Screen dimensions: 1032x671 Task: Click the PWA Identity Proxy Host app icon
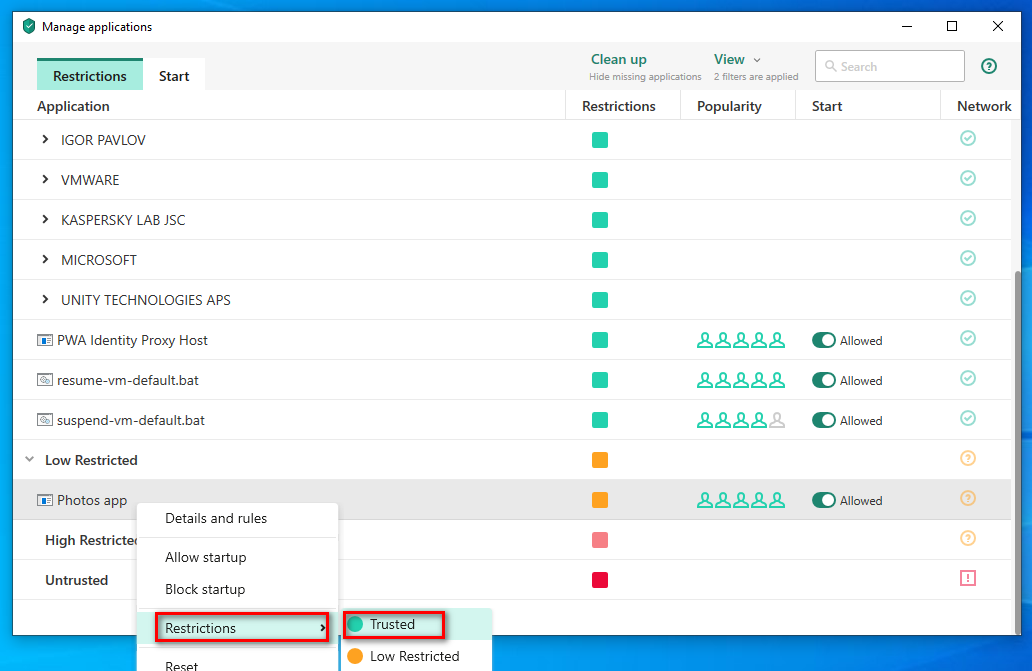(x=45, y=340)
